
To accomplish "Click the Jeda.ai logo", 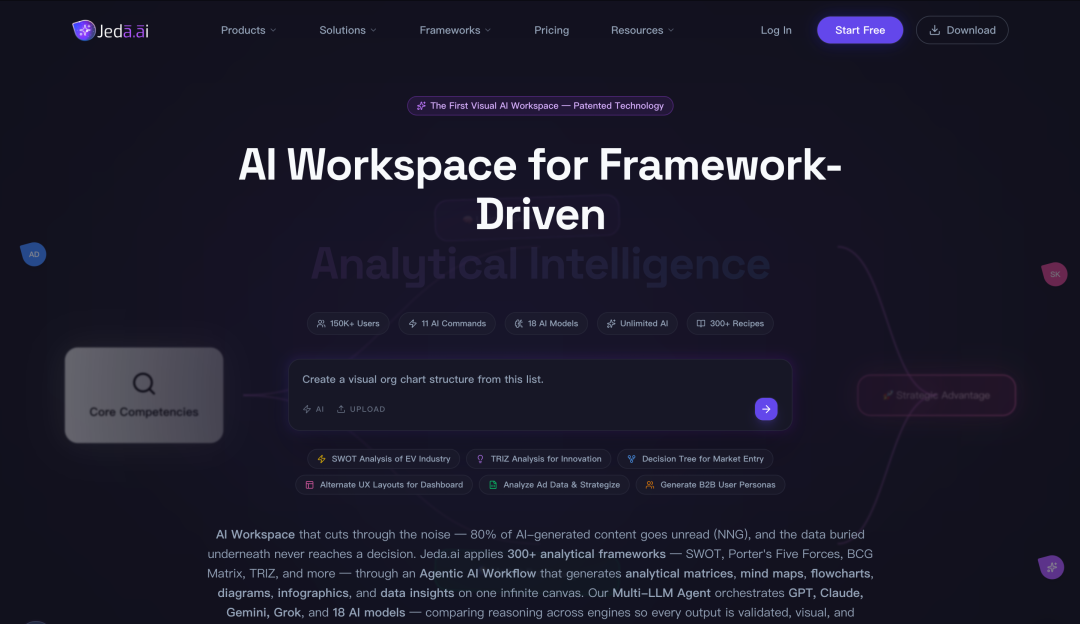I will tap(110, 30).
